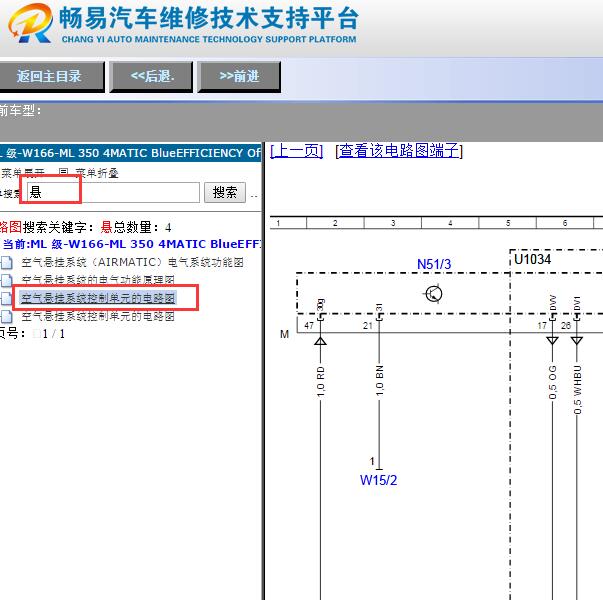Go back with the <<后退. button
603x600 pixels.
151,77
